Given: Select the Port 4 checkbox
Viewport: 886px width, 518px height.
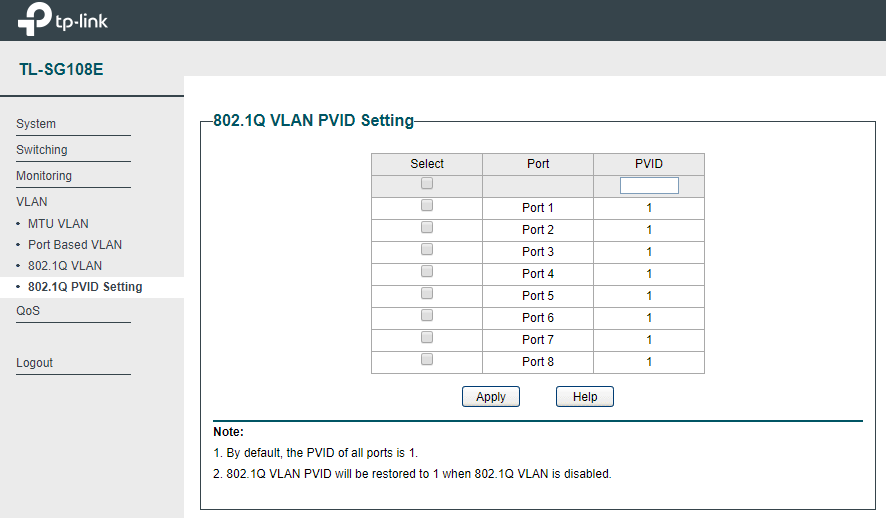Looking at the screenshot, I should point(427,271).
